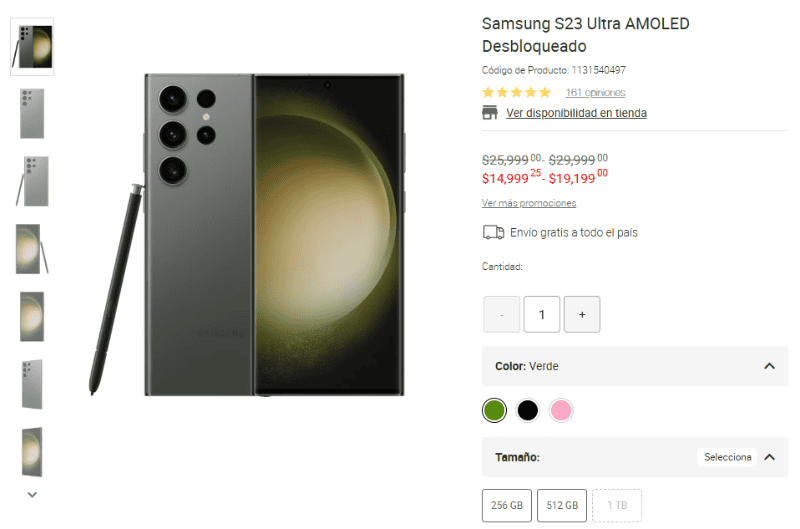Open Ver más promociones link
Screen dimensions: 800x529
[529, 203]
